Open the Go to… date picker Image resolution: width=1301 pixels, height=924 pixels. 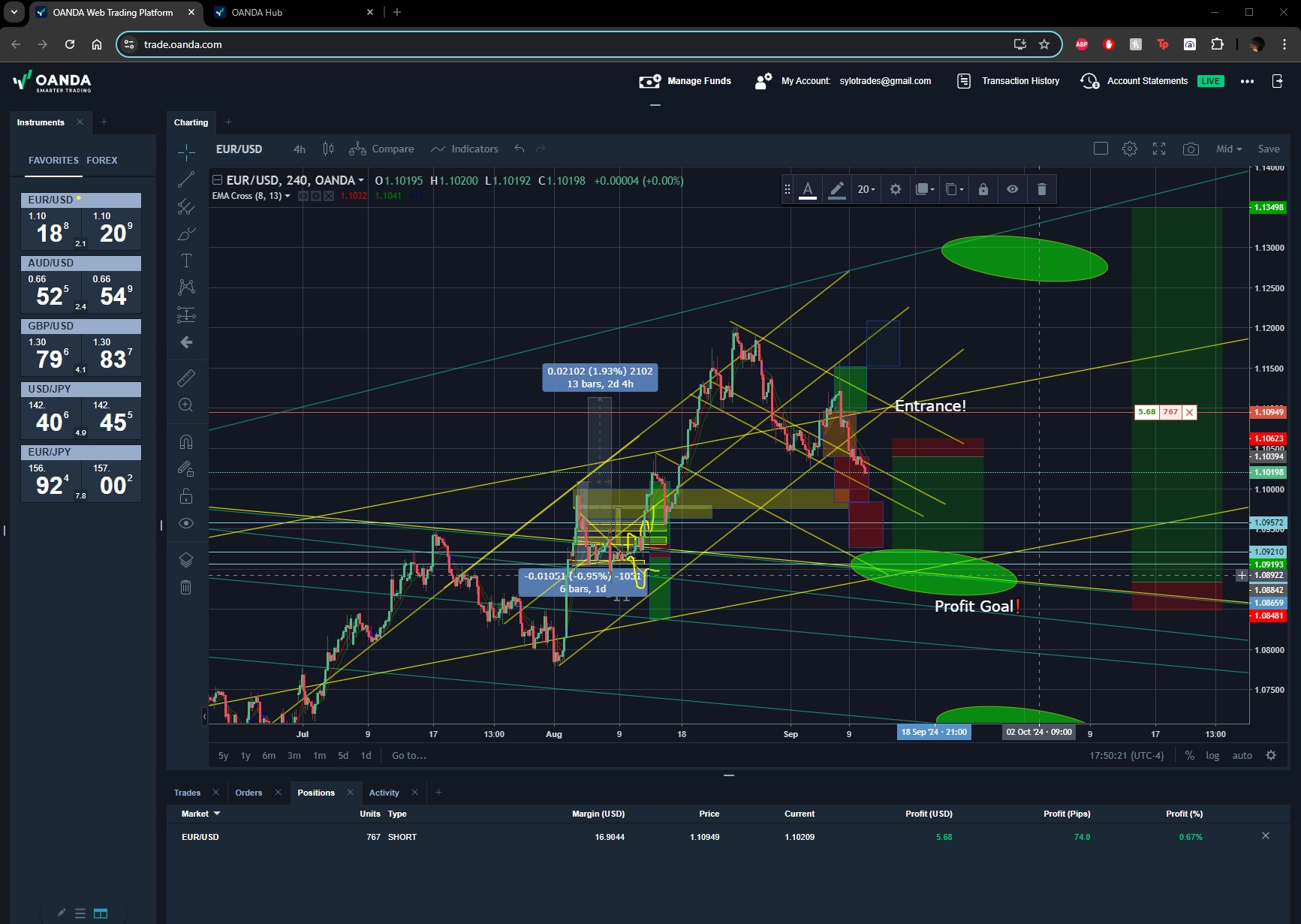409,756
